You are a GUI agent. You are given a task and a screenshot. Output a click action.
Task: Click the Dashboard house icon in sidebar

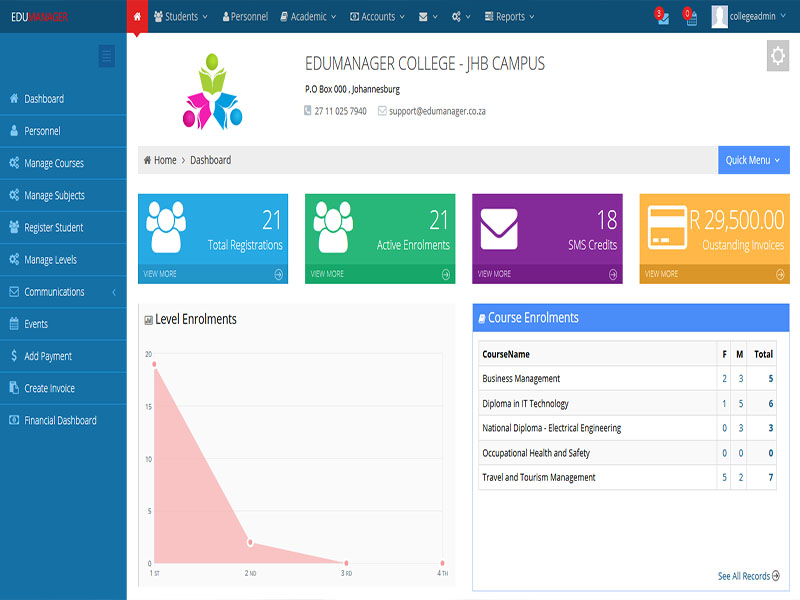(x=14, y=98)
